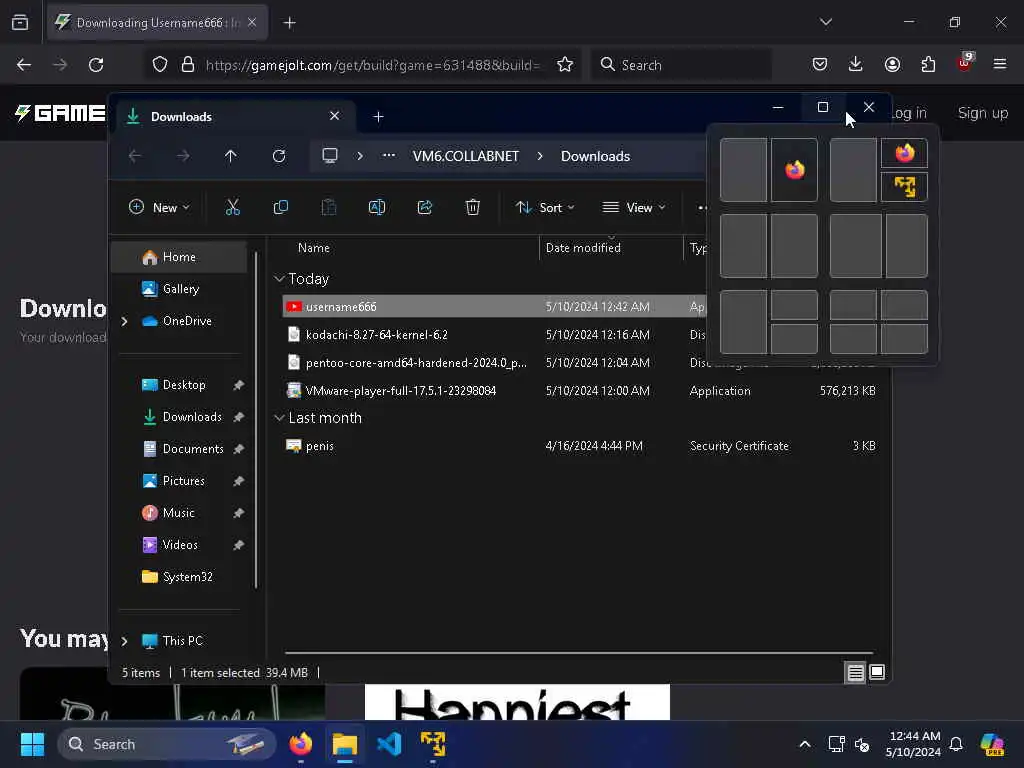1024x768 pixels.
Task: Expand the address bar breadcrumb ellipsis
Action: 389,156
